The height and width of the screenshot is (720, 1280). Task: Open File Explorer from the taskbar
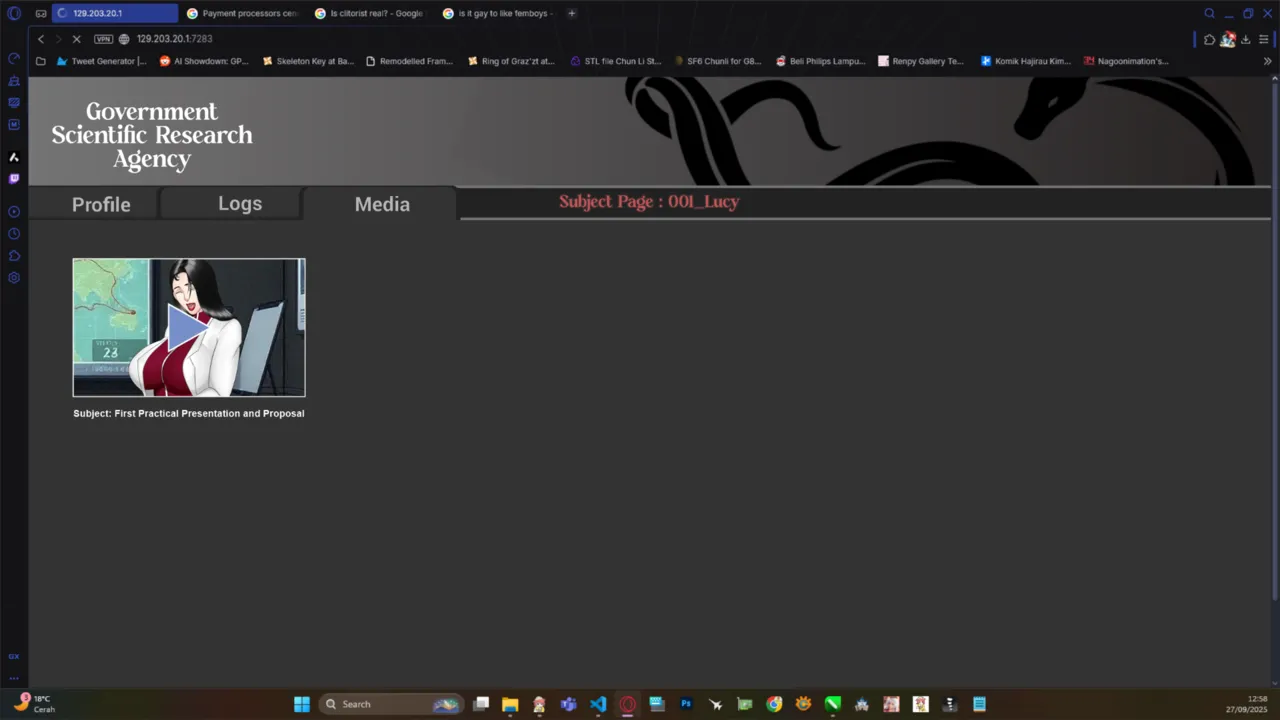(510, 704)
